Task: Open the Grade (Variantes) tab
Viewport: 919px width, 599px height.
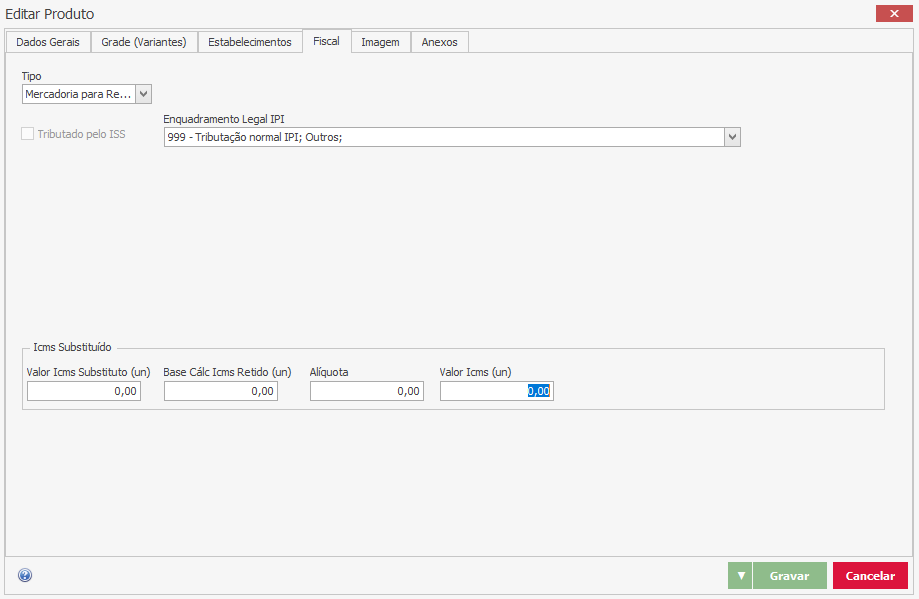Action: [144, 42]
